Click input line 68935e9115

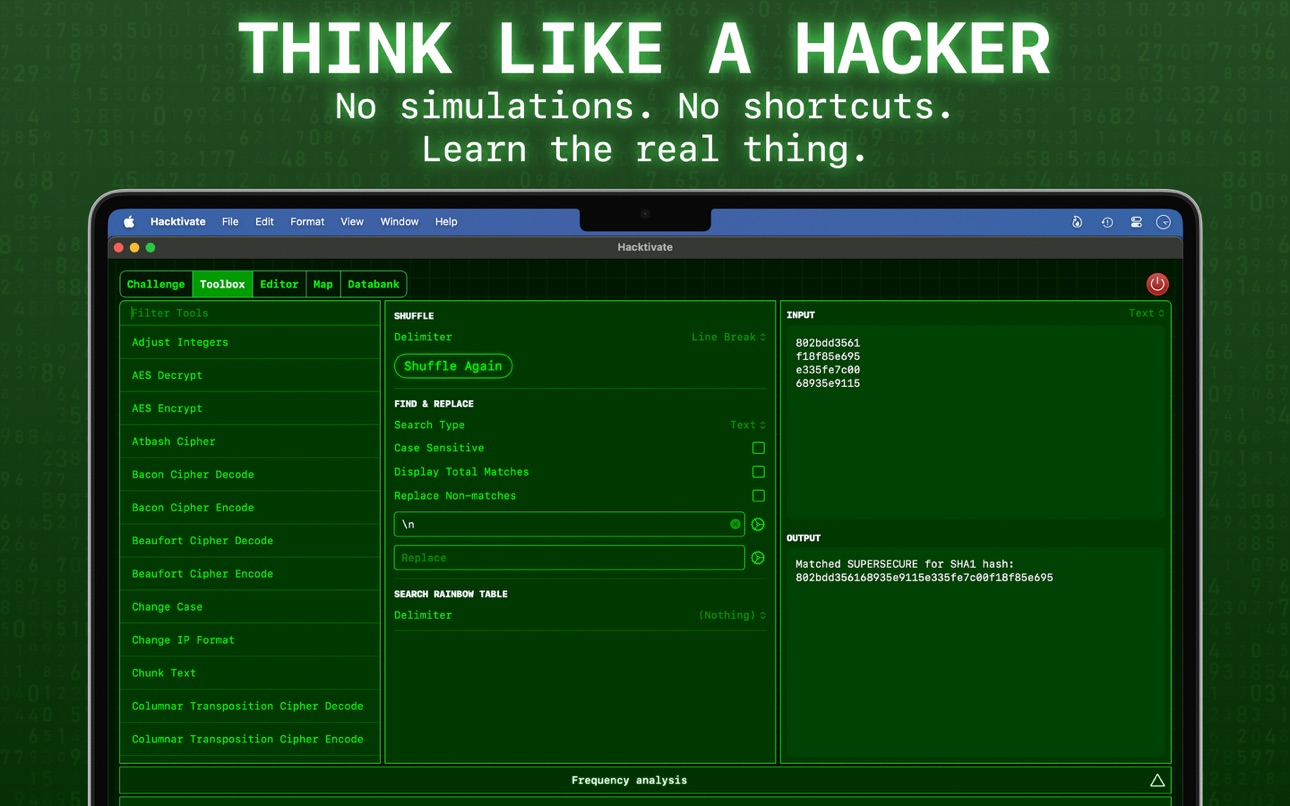tap(827, 383)
